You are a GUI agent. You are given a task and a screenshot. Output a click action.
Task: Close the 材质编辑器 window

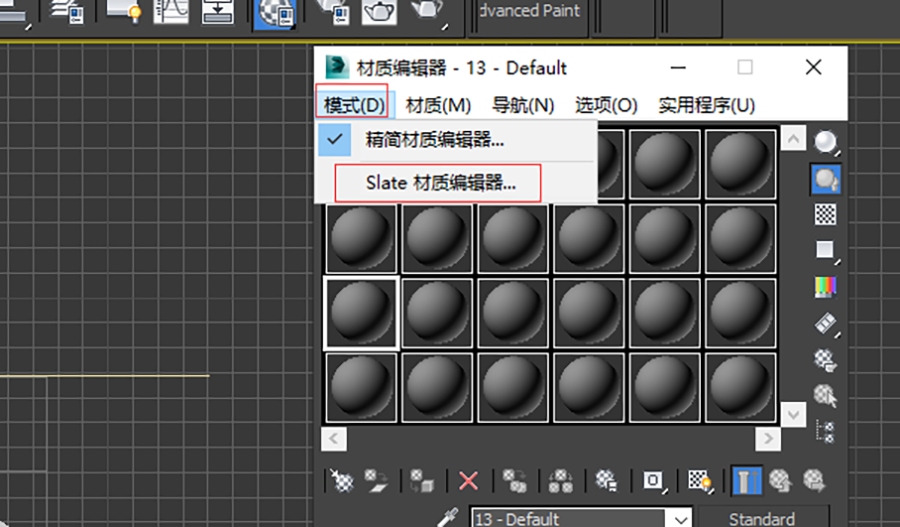(813, 68)
